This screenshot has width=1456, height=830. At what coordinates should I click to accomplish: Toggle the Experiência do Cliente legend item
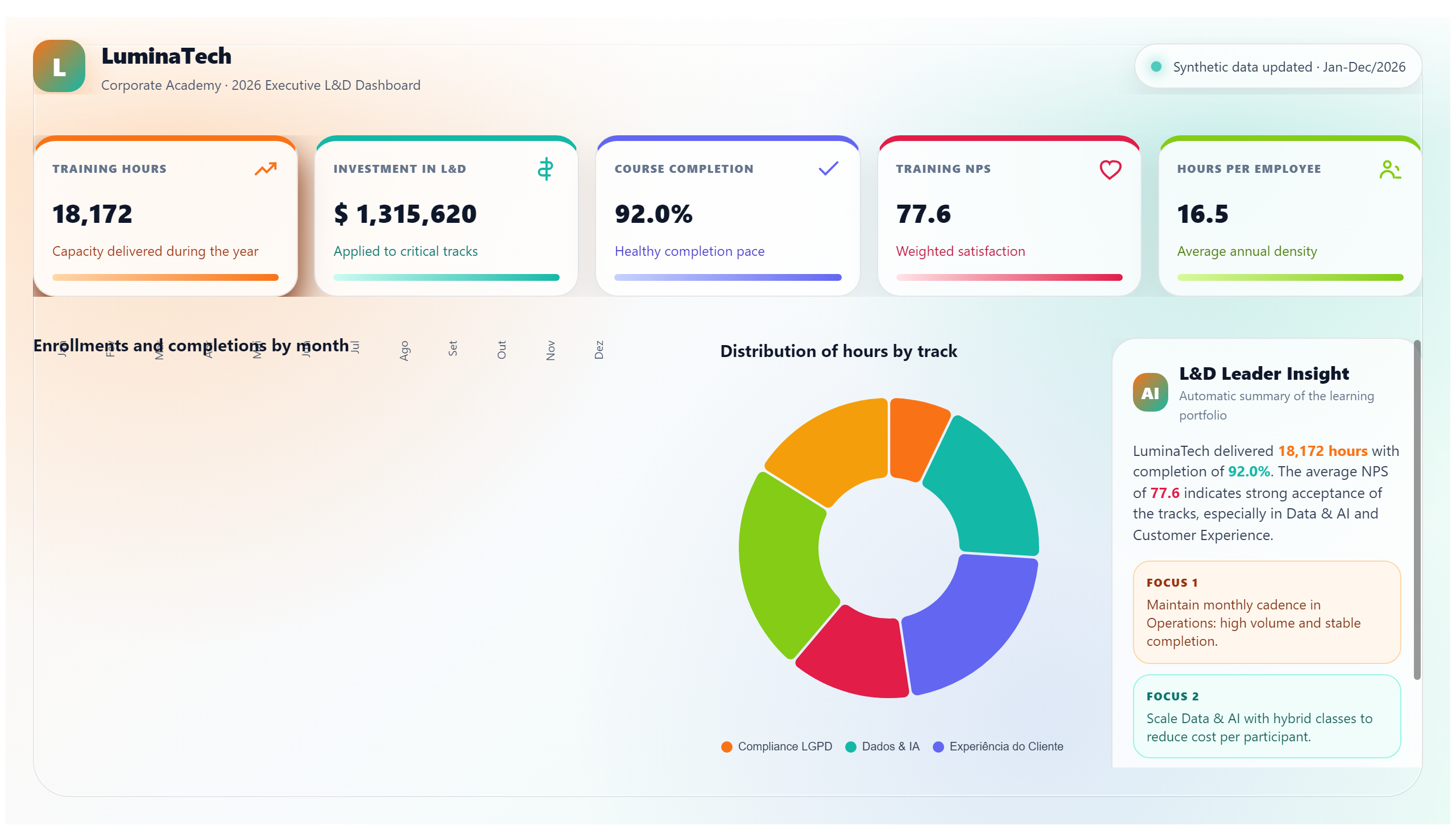click(x=998, y=747)
